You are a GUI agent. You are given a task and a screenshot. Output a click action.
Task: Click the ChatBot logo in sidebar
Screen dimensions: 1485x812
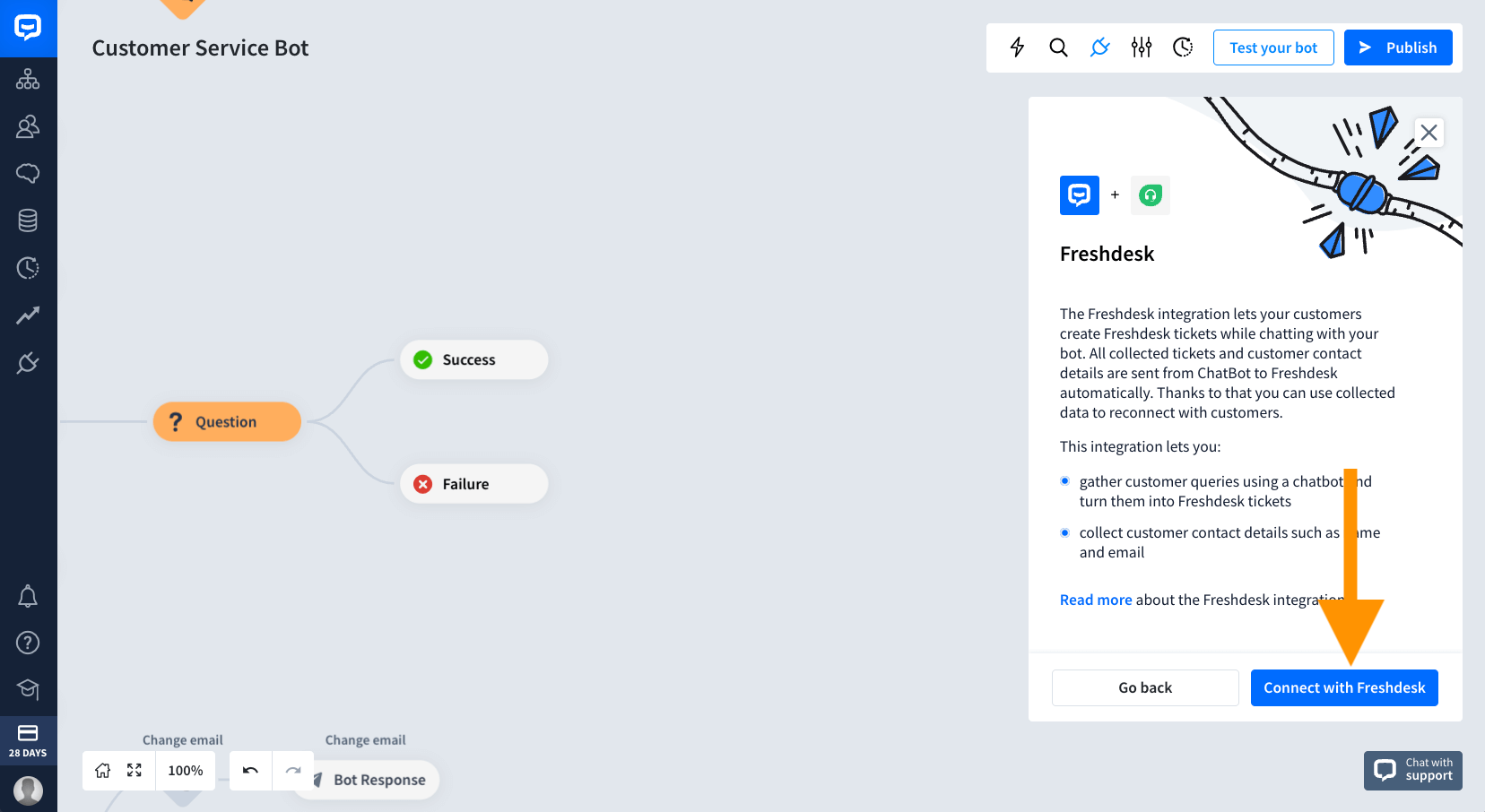pyautogui.click(x=28, y=28)
